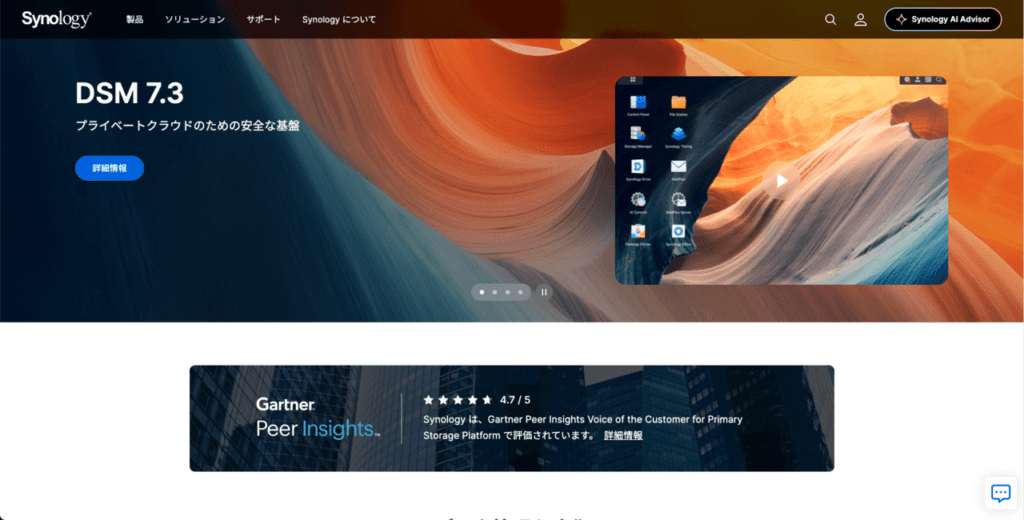Select the fourth carousel slide dot

(x=520, y=292)
